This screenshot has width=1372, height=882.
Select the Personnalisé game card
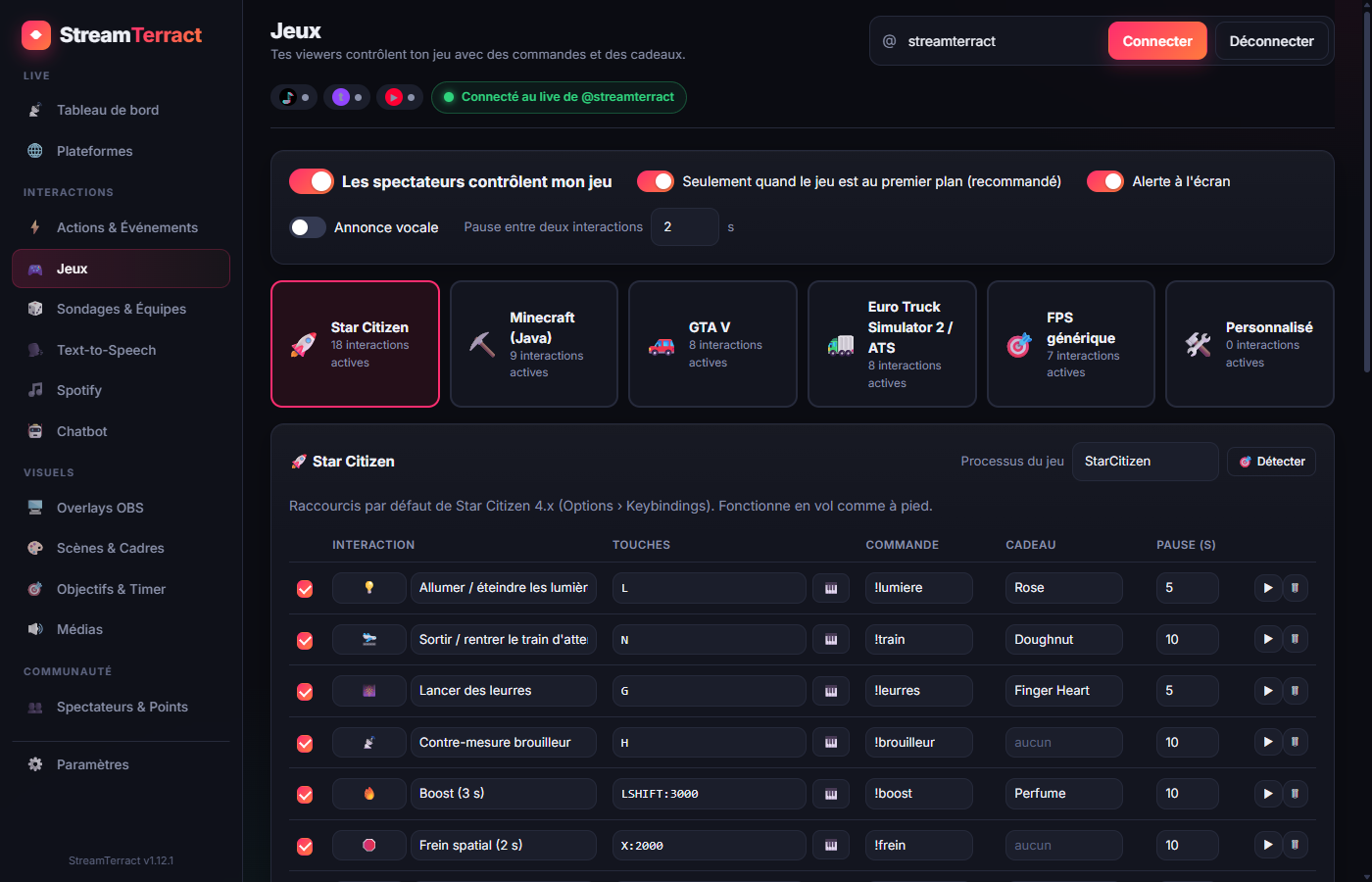click(x=1249, y=344)
